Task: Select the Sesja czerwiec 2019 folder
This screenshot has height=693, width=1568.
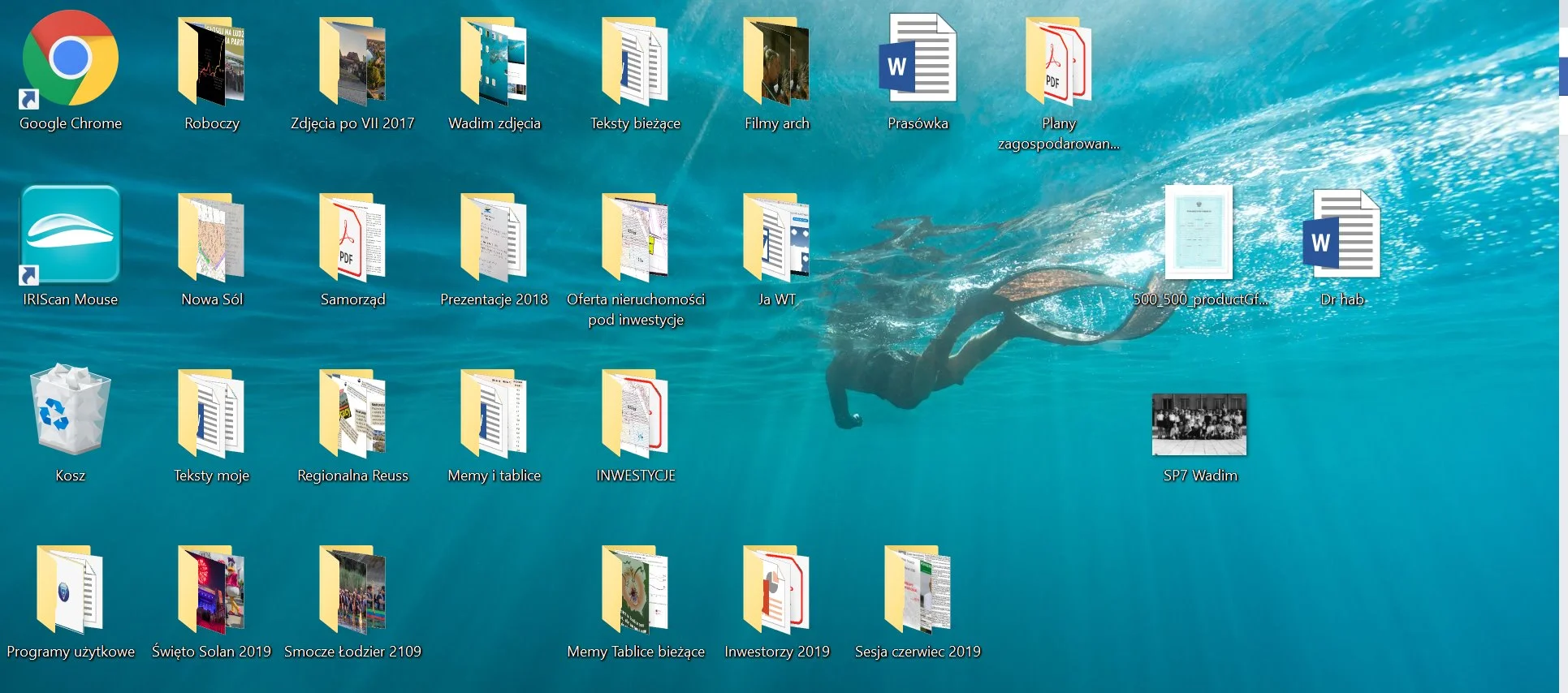Action: coord(918,590)
